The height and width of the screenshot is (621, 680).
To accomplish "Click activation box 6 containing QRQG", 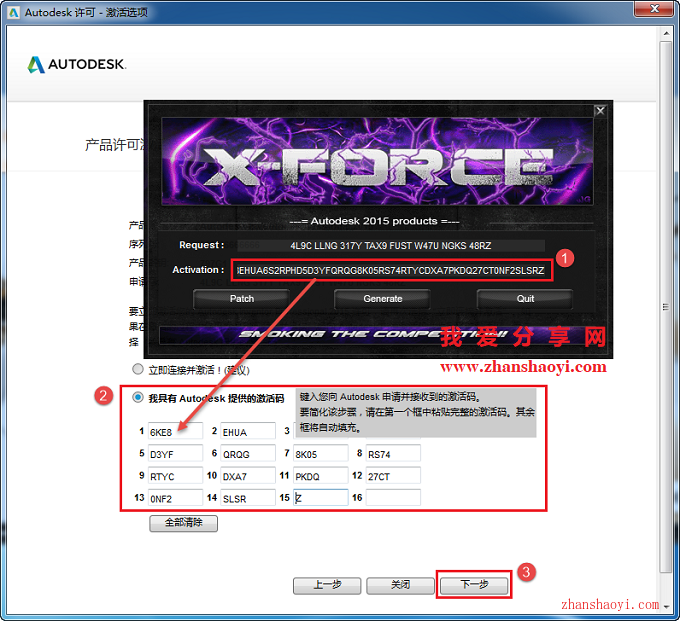I will coord(248,453).
